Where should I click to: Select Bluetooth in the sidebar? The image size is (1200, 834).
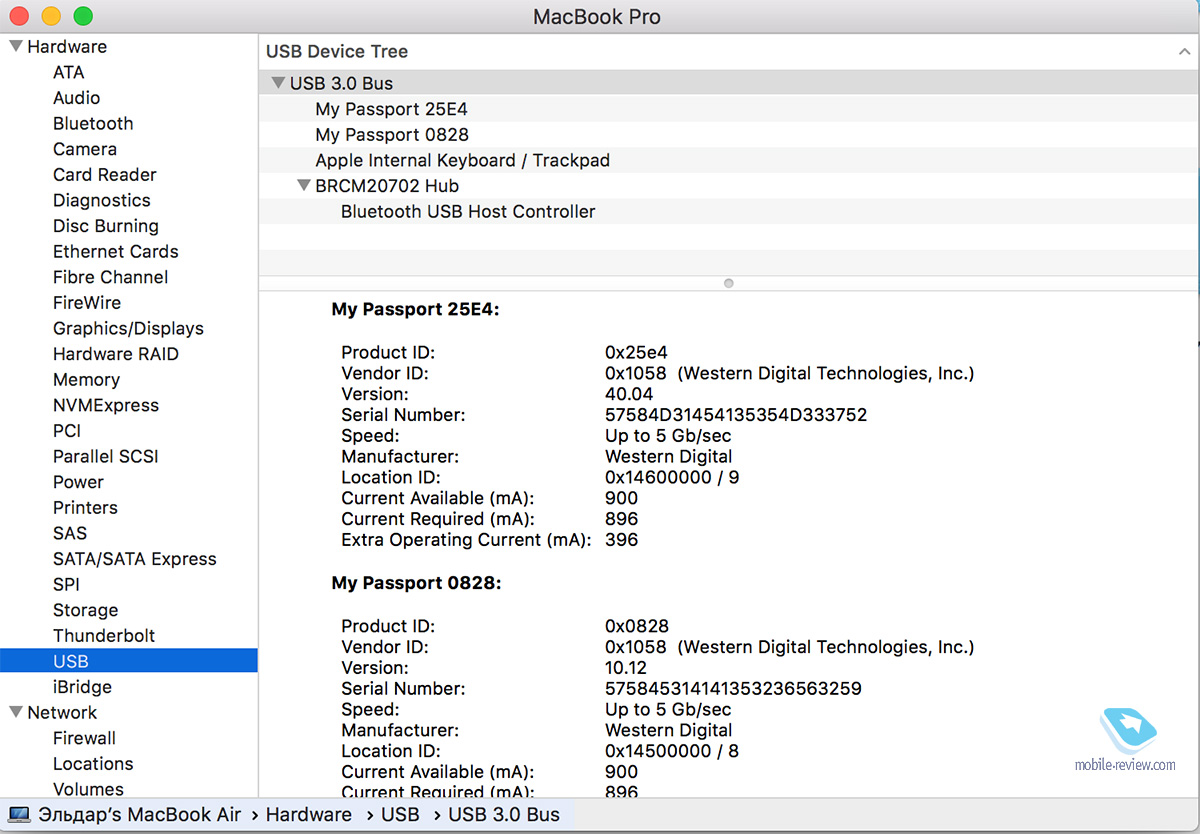click(93, 123)
